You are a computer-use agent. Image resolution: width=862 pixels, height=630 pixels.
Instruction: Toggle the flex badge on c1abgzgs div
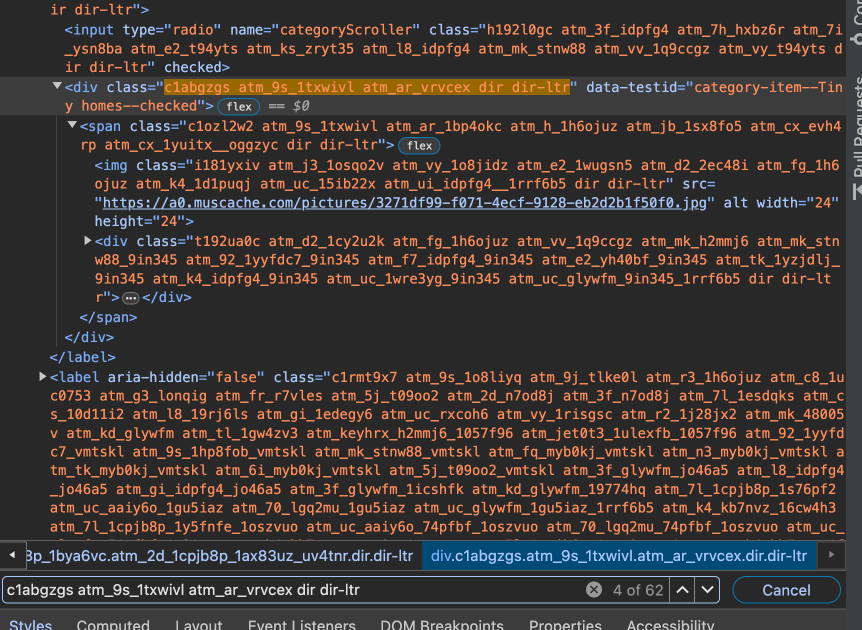point(239,107)
